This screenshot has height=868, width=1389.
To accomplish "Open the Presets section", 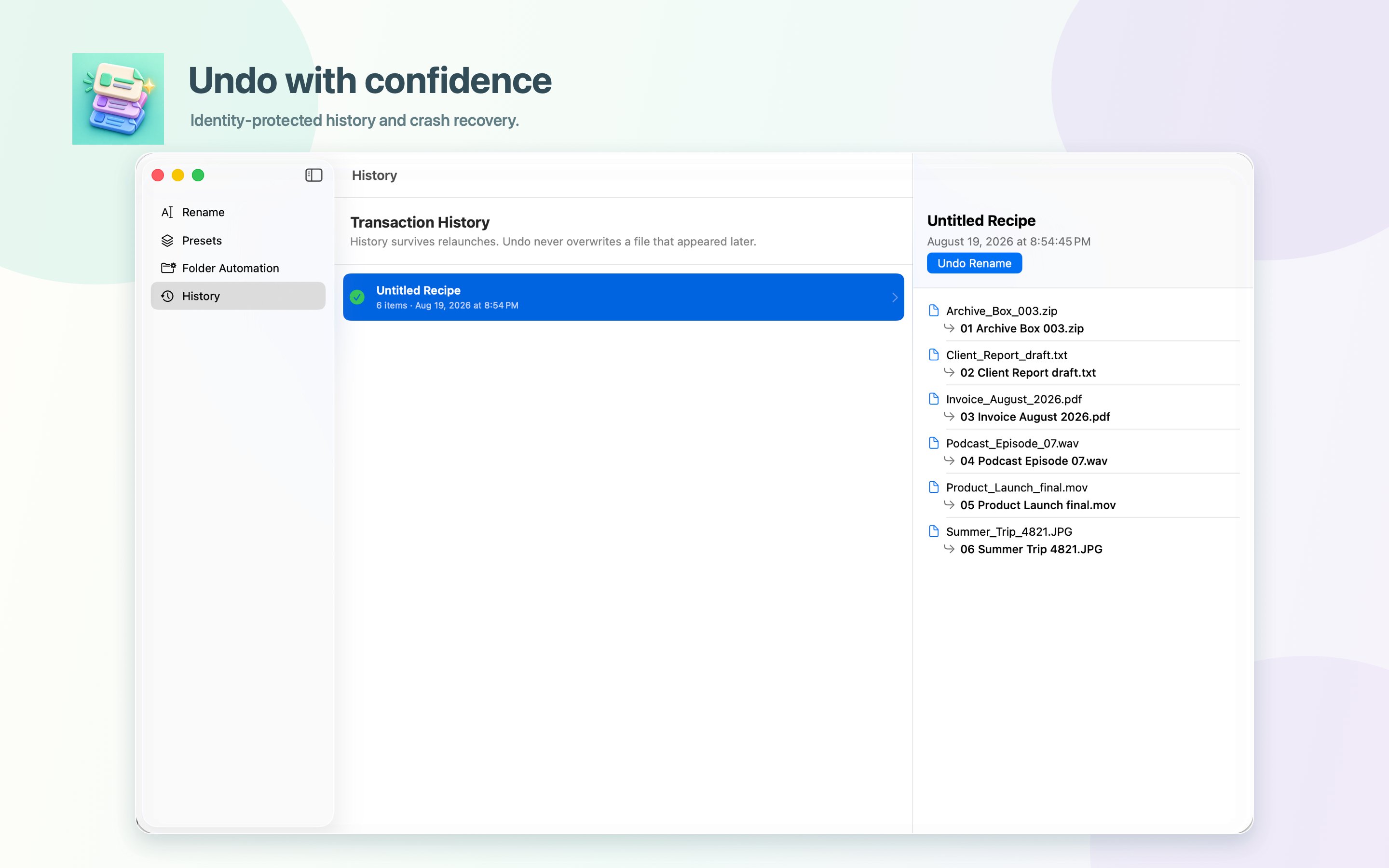I will click(x=238, y=241).
